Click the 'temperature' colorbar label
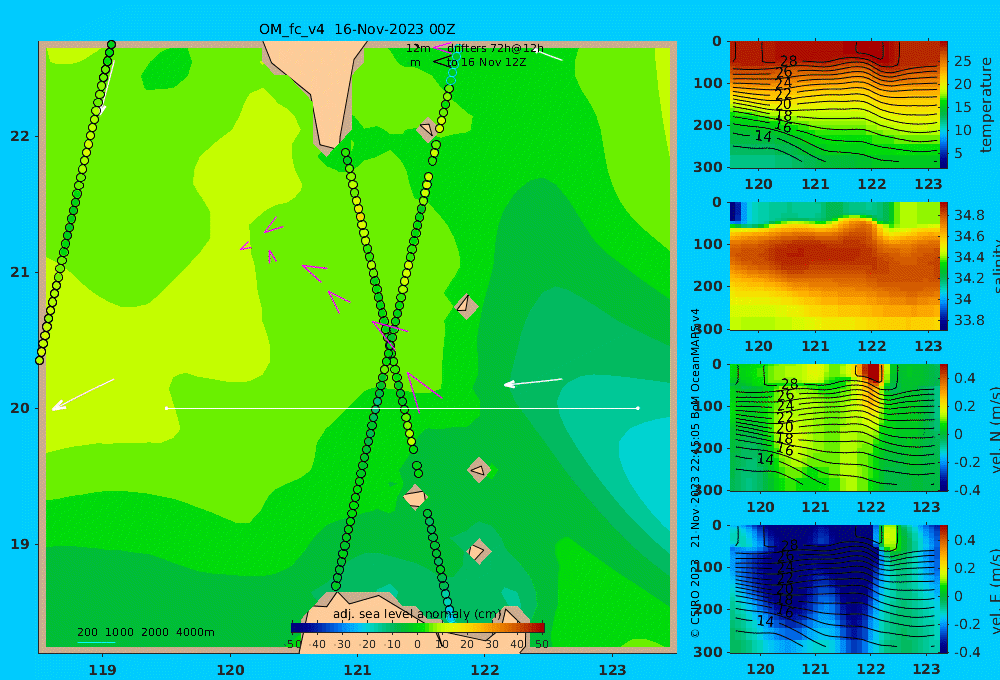The height and width of the screenshot is (680, 1000). coord(987,105)
